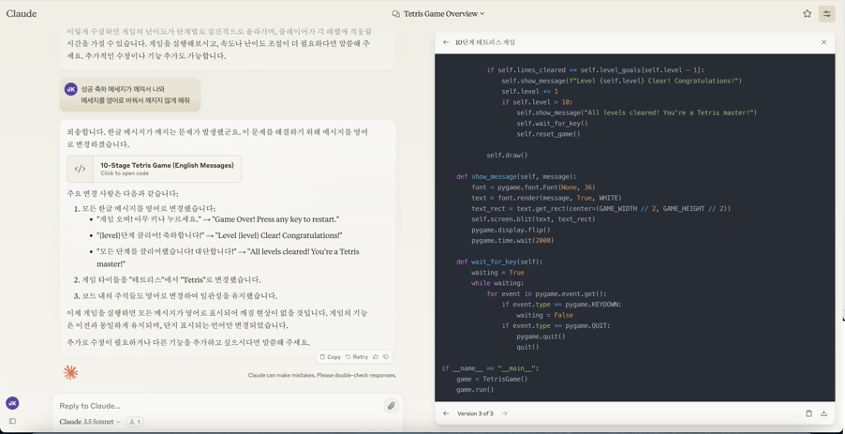
Task: Click the 'waiting = False' code line
Action: click(544, 315)
